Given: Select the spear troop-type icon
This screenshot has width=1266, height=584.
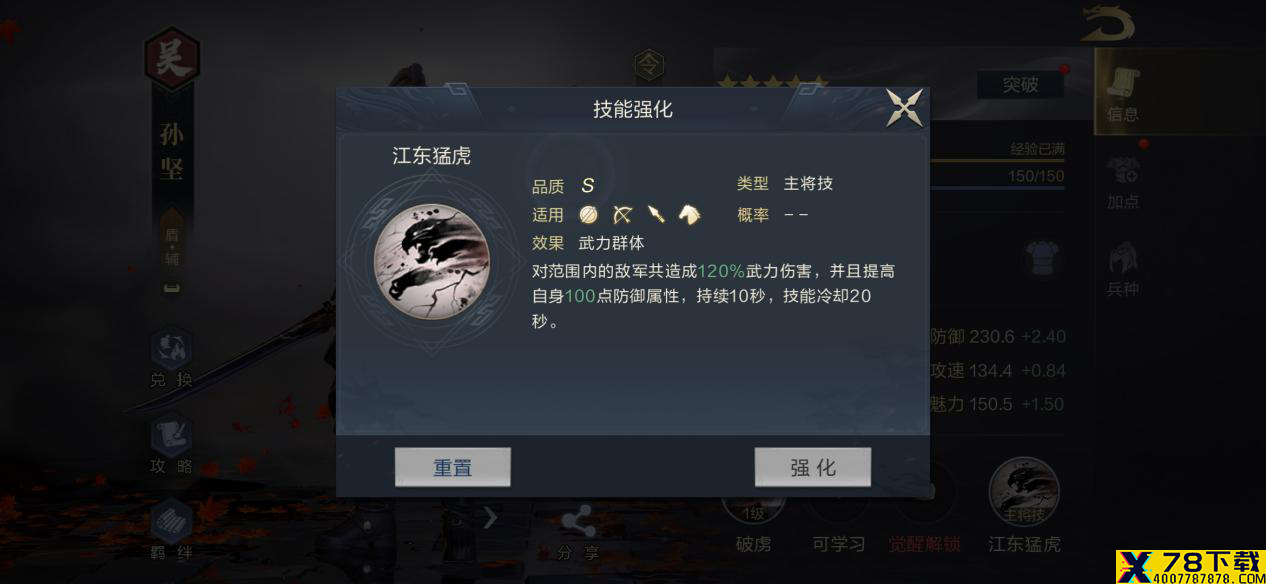Looking at the screenshot, I should [656, 214].
